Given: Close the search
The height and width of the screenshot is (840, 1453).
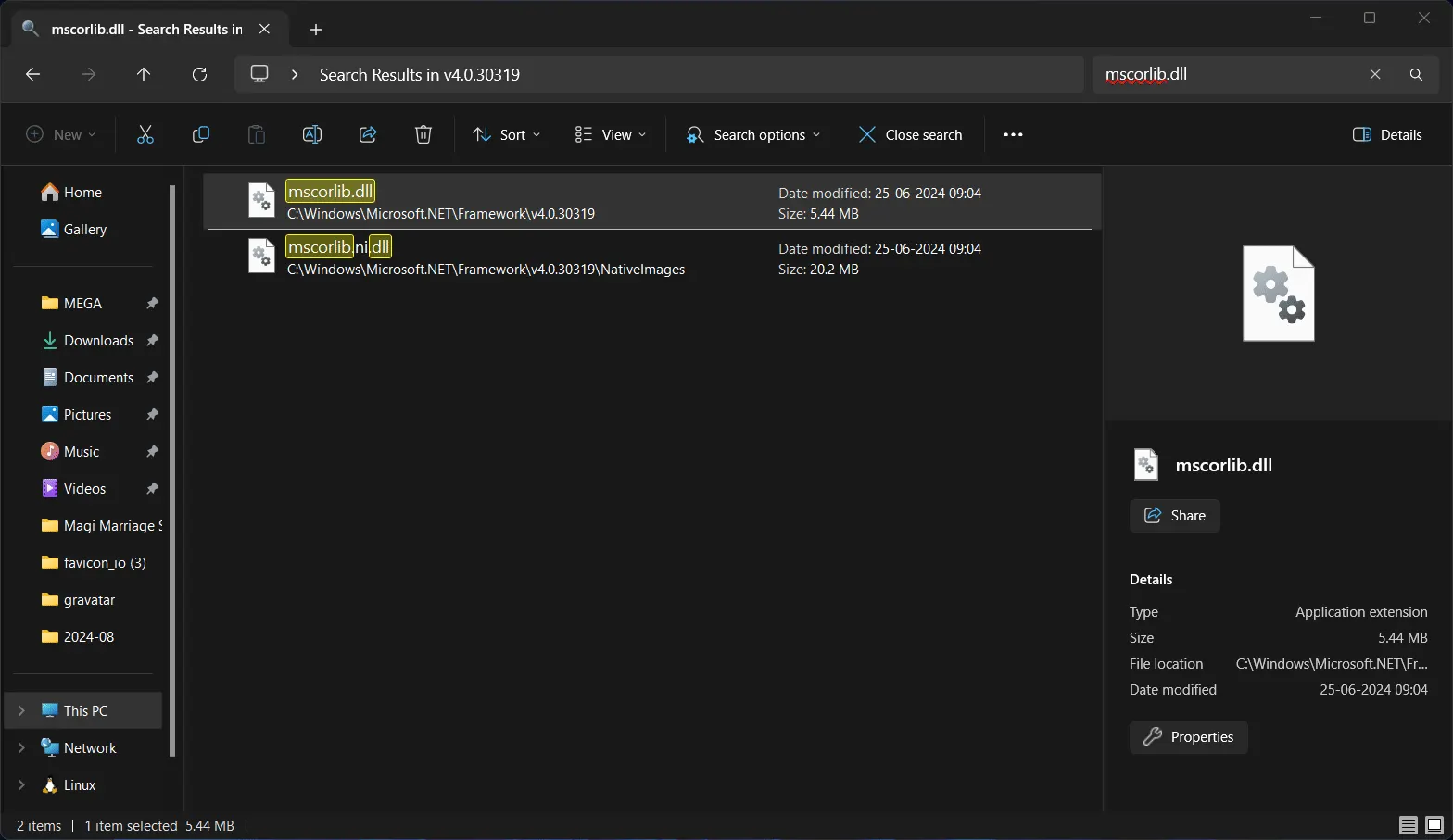Looking at the screenshot, I should (x=910, y=134).
